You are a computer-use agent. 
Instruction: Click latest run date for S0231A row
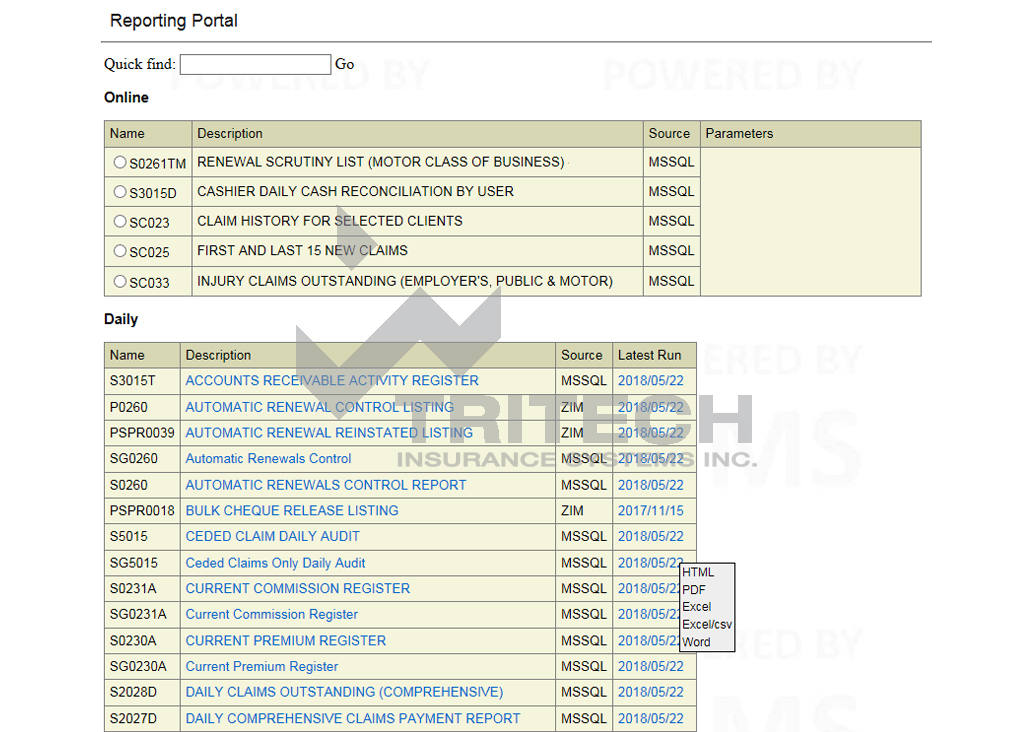(648, 588)
